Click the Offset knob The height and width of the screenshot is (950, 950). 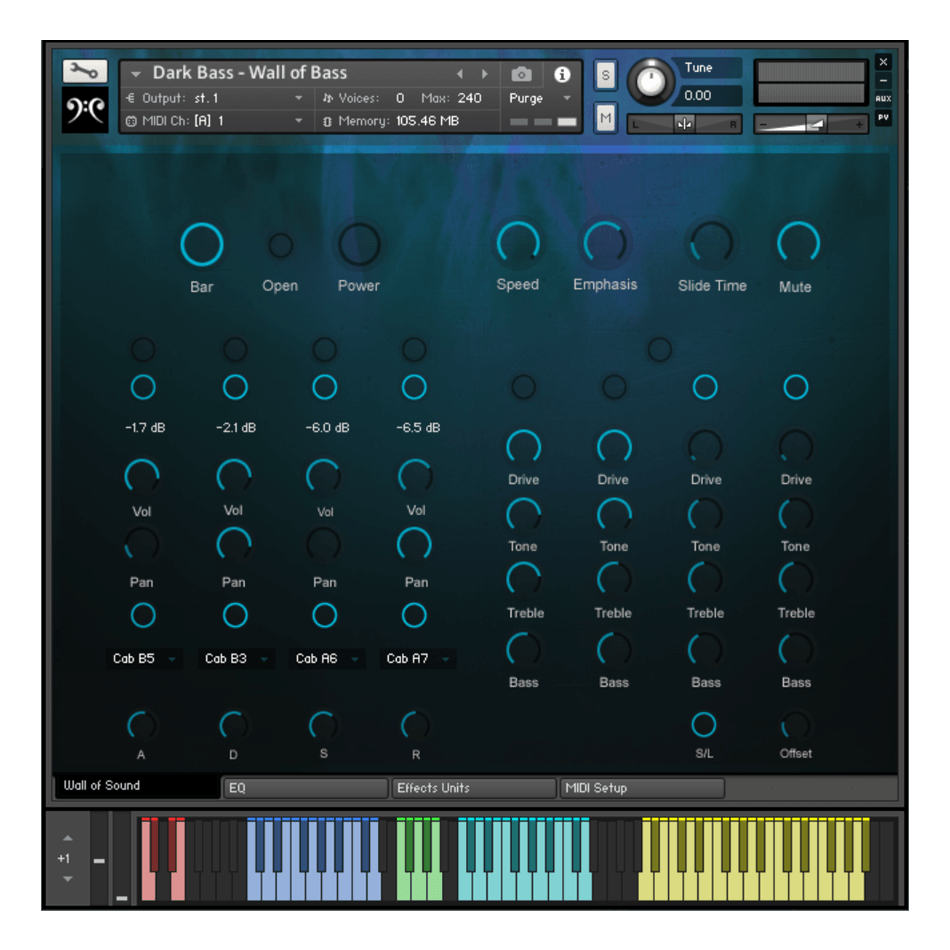pyautogui.click(x=796, y=725)
